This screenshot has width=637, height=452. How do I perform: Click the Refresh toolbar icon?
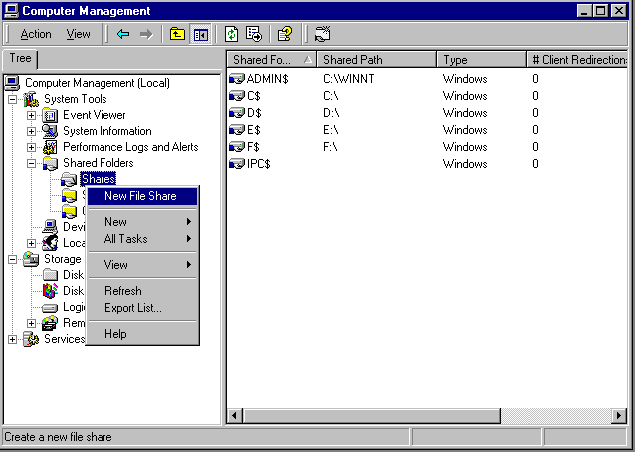point(232,35)
